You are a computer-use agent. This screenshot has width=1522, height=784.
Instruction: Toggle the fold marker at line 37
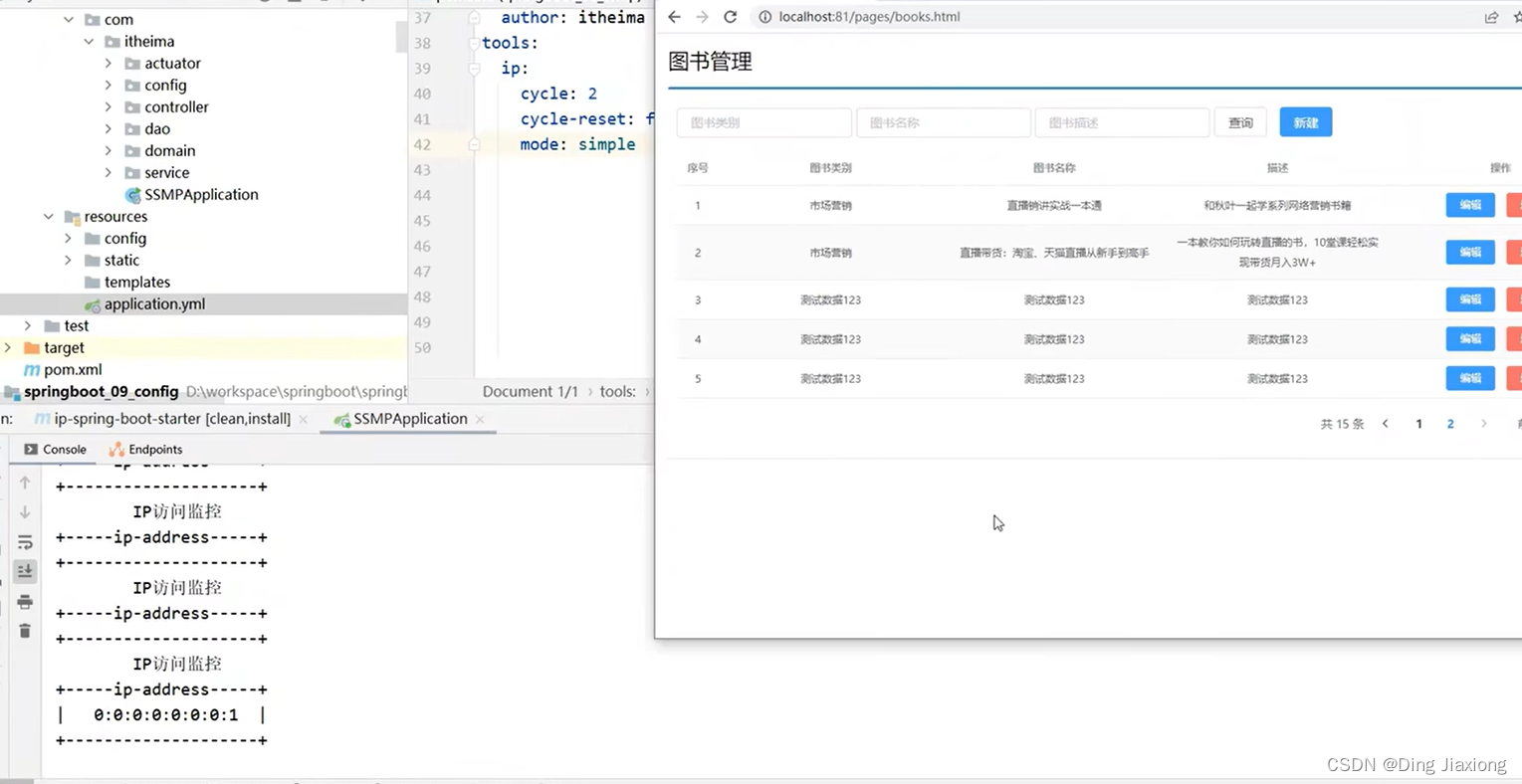(x=475, y=18)
